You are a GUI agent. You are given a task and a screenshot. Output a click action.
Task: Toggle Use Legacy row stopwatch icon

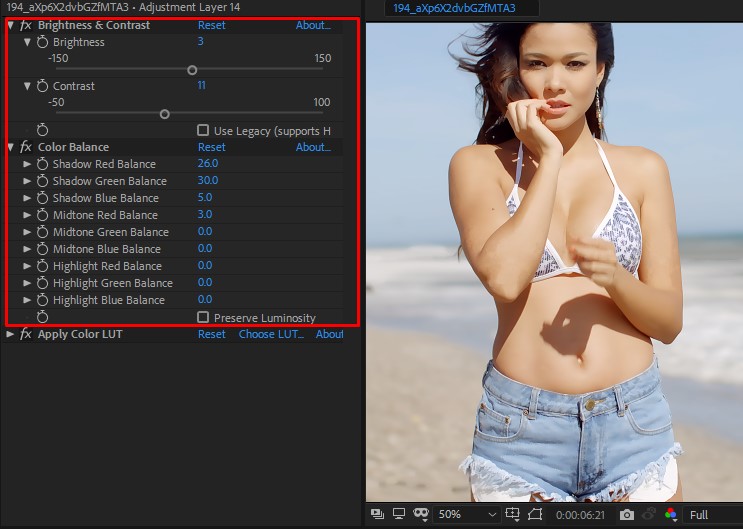[x=43, y=130]
